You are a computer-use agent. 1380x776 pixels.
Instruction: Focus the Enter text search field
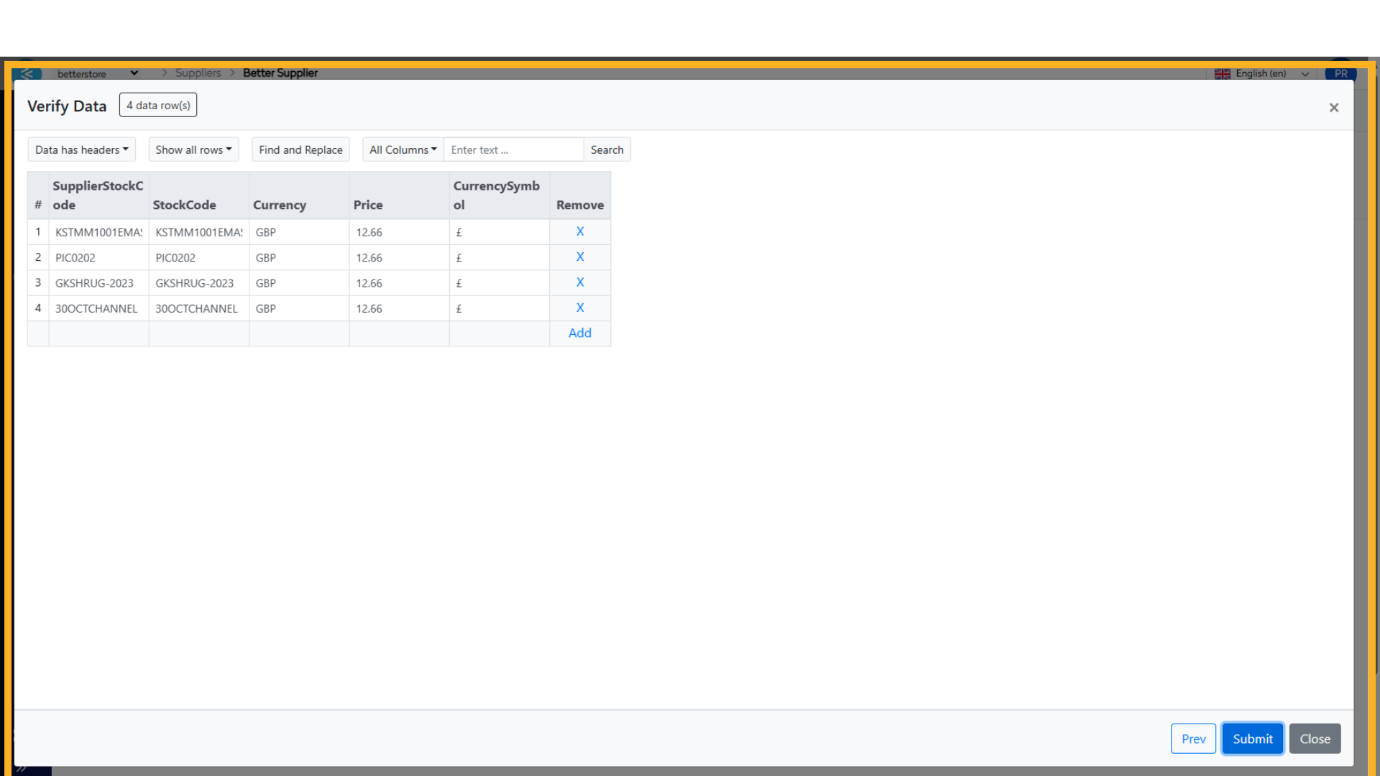pyautogui.click(x=513, y=150)
